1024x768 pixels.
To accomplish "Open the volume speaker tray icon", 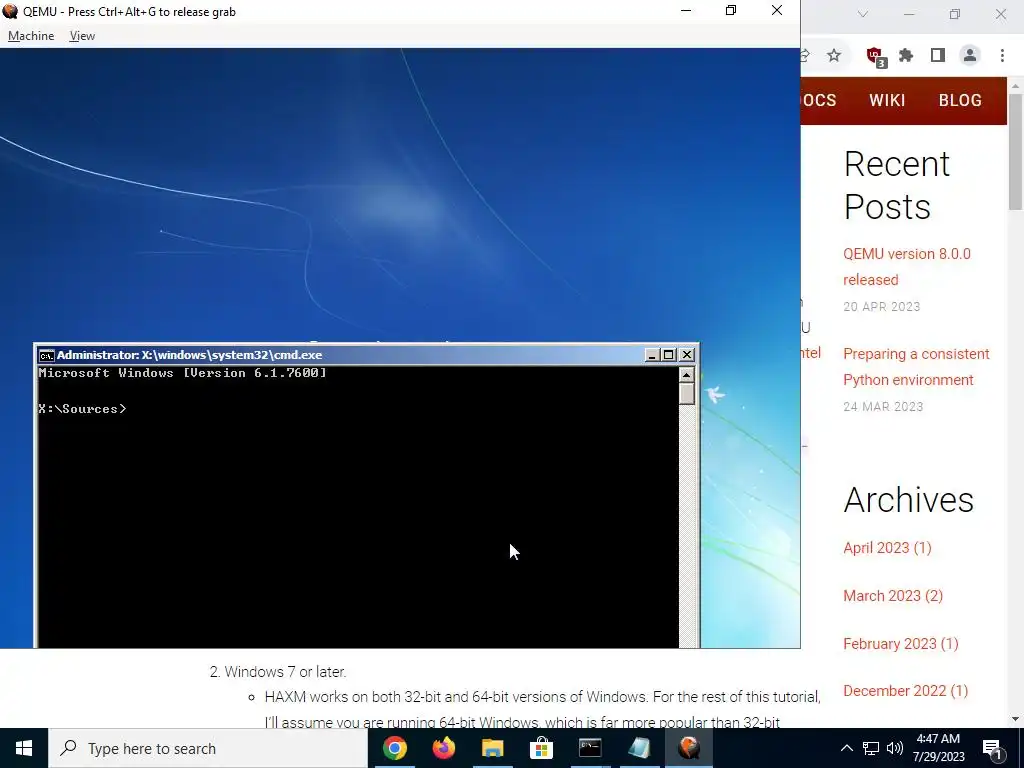I will [895, 748].
